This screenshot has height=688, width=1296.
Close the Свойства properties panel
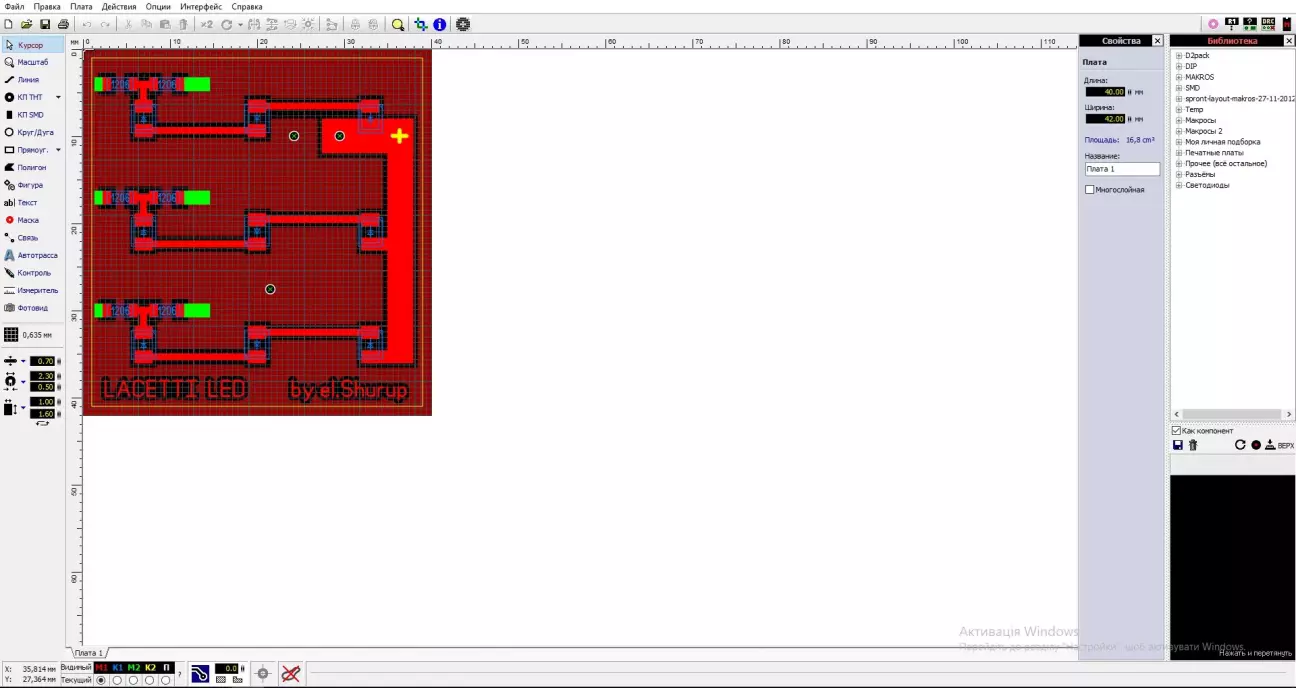click(x=1158, y=41)
